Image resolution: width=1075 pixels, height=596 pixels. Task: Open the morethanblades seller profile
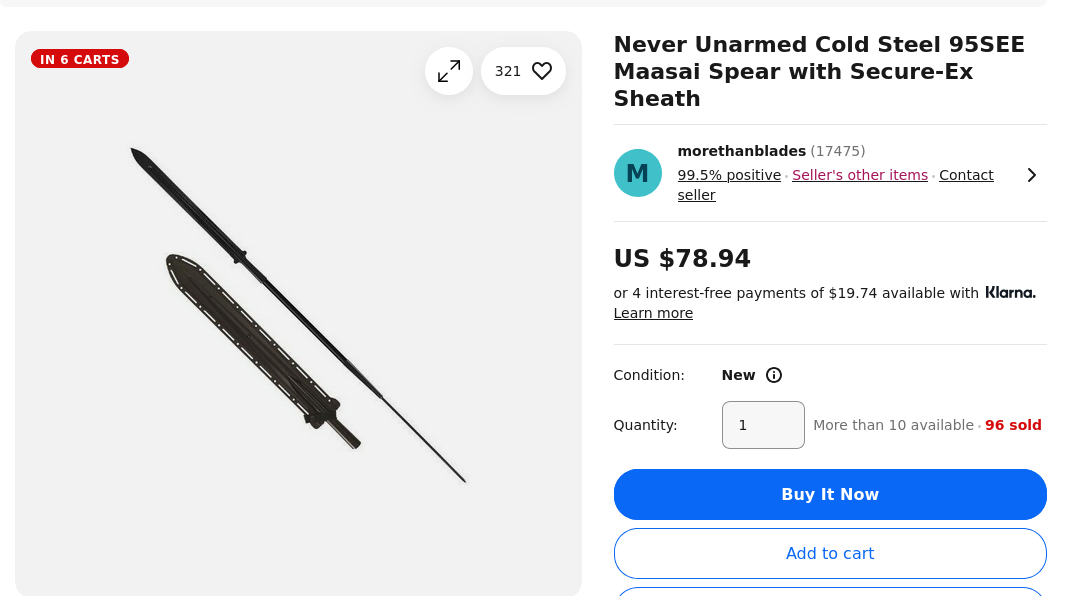click(x=741, y=151)
